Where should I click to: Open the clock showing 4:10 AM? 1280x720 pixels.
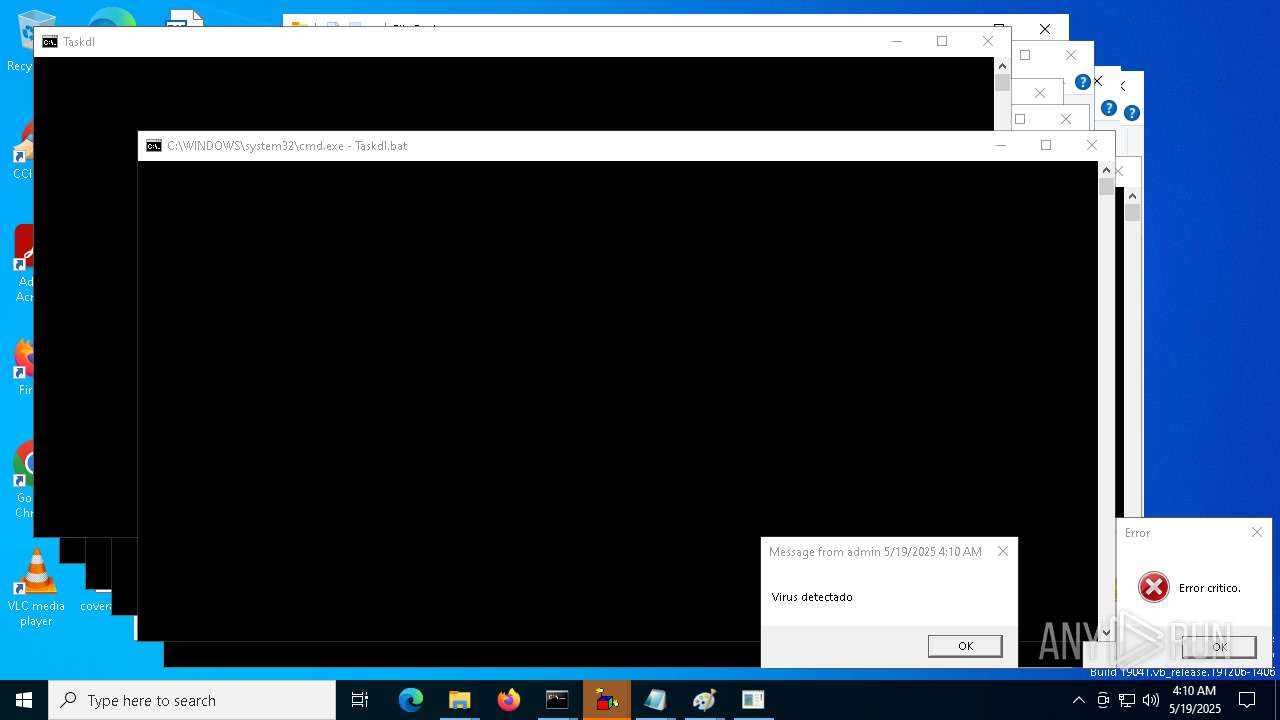coord(1195,700)
